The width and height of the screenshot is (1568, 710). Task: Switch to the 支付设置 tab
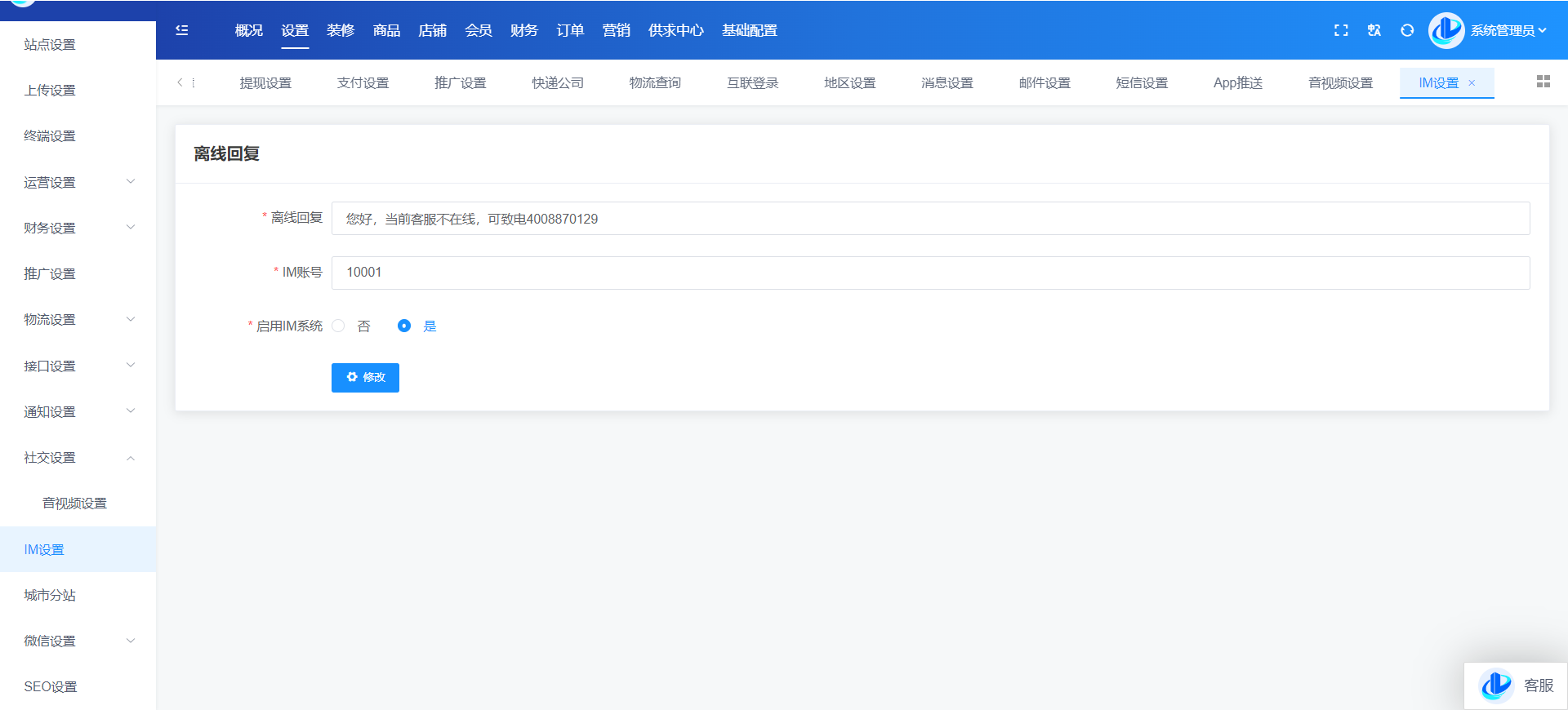363,83
